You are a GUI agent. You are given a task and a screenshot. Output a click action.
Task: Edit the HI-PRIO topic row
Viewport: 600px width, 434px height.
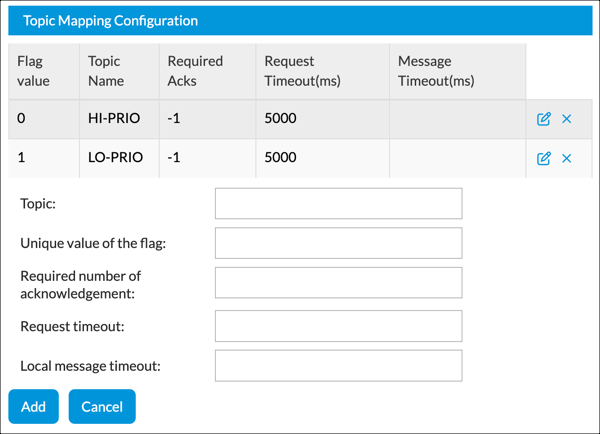click(543, 119)
